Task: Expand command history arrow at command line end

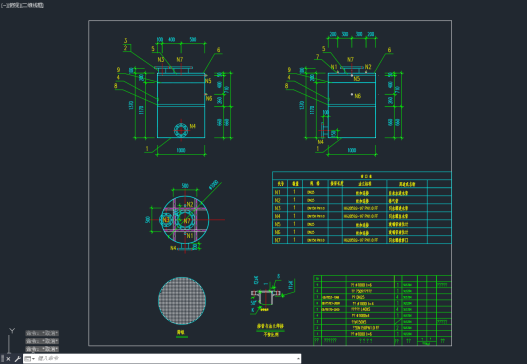Action: (x=298, y=359)
